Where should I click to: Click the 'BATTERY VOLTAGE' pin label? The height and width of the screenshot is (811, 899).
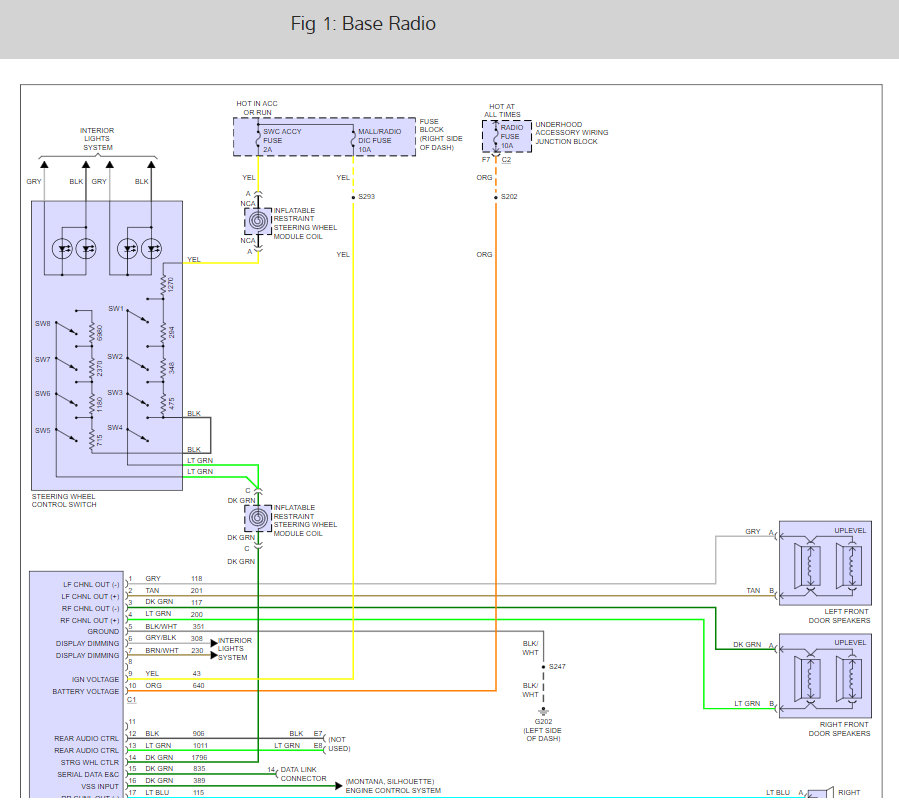(85, 691)
